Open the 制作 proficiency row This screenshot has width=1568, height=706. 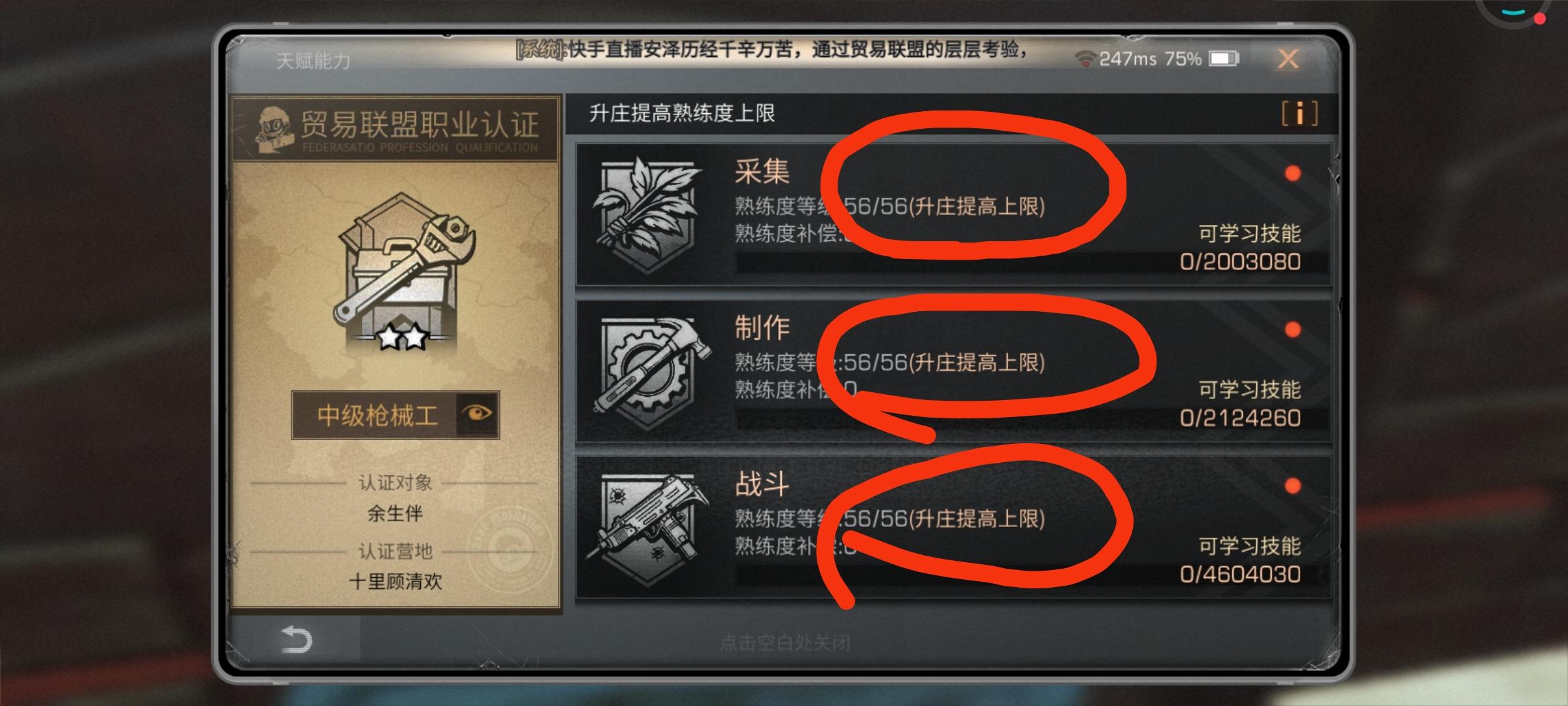click(953, 371)
